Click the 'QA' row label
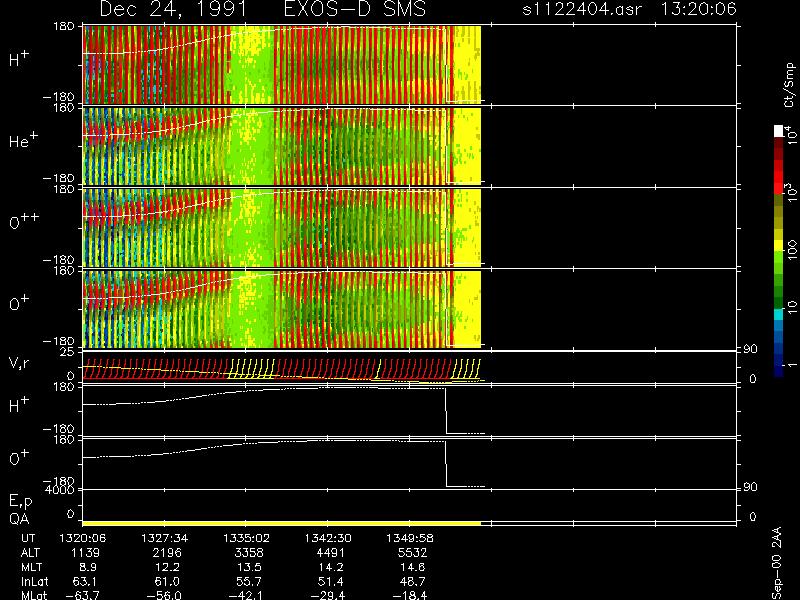Viewport: 800px width, 600px height. tap(19, 519)
